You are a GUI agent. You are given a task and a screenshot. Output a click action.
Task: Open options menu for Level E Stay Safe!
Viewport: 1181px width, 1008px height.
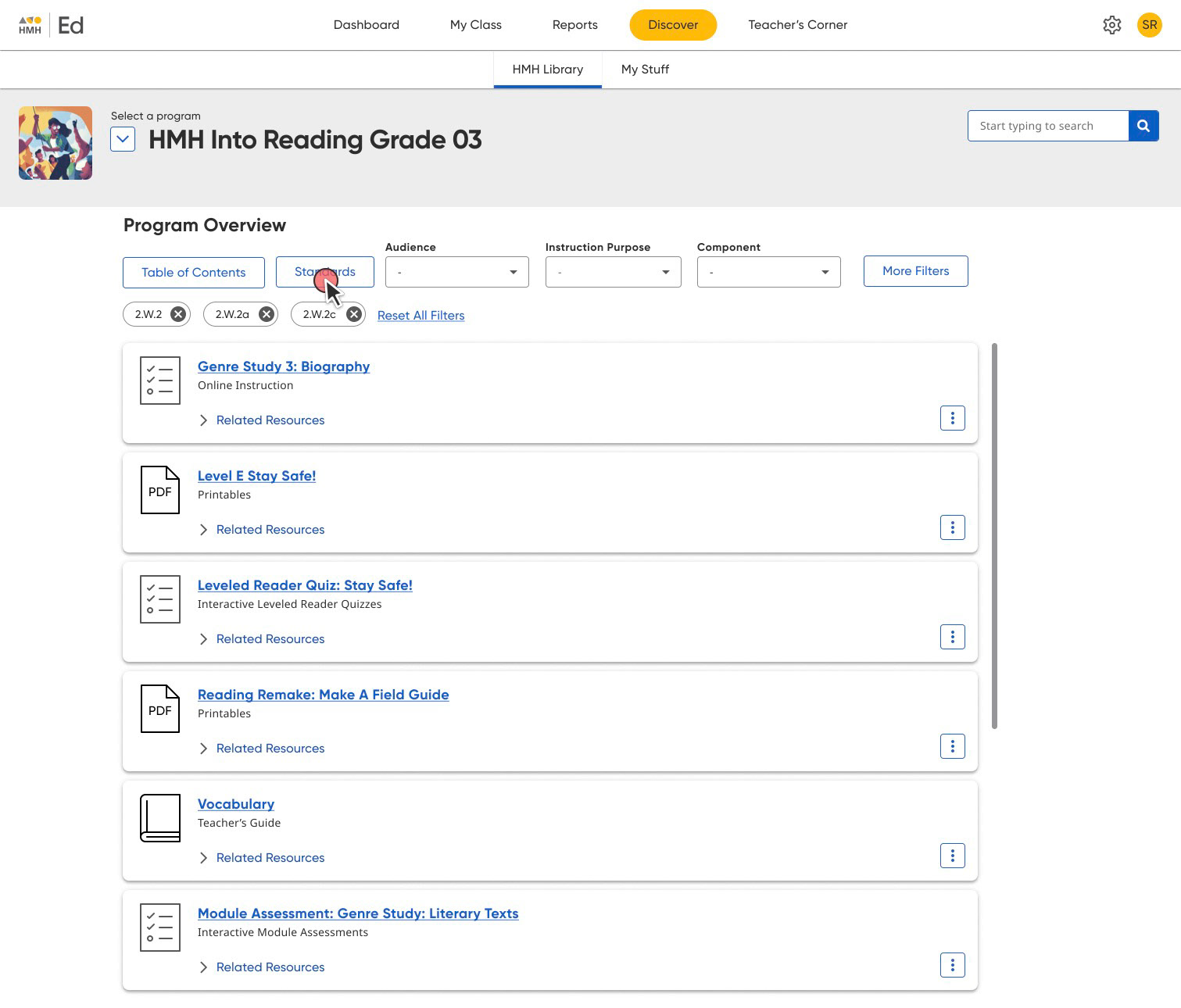click(952, 527)
